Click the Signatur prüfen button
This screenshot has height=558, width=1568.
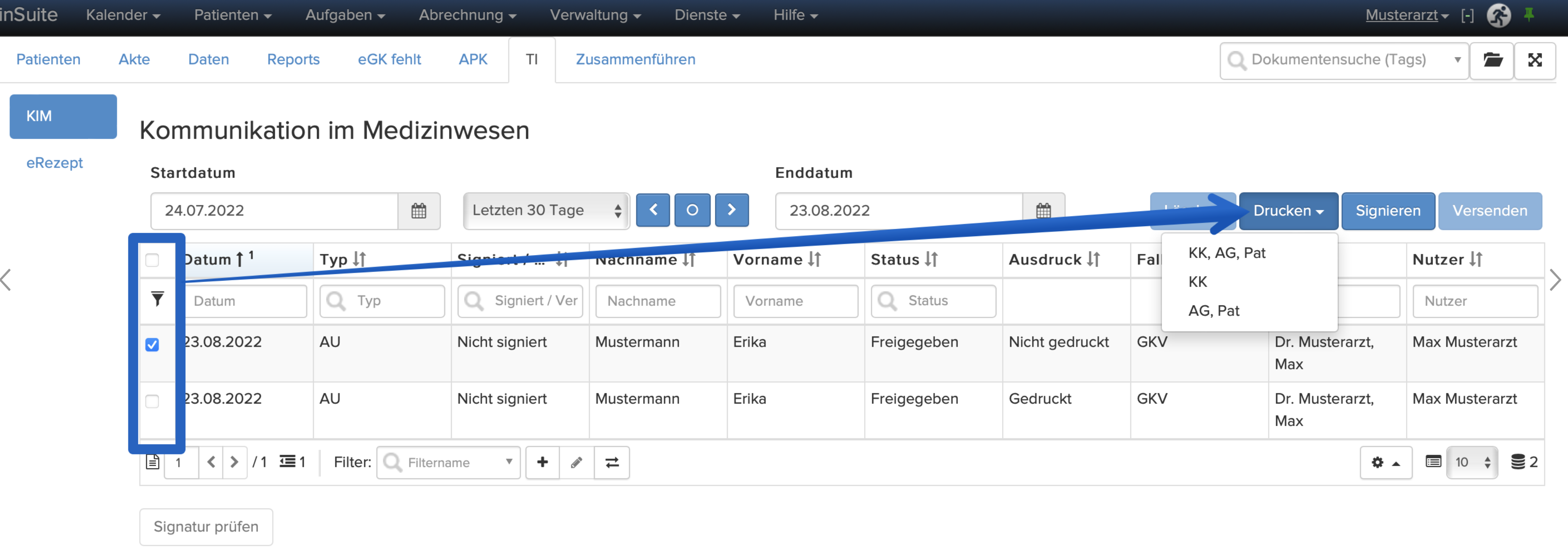tap(206, 527)
